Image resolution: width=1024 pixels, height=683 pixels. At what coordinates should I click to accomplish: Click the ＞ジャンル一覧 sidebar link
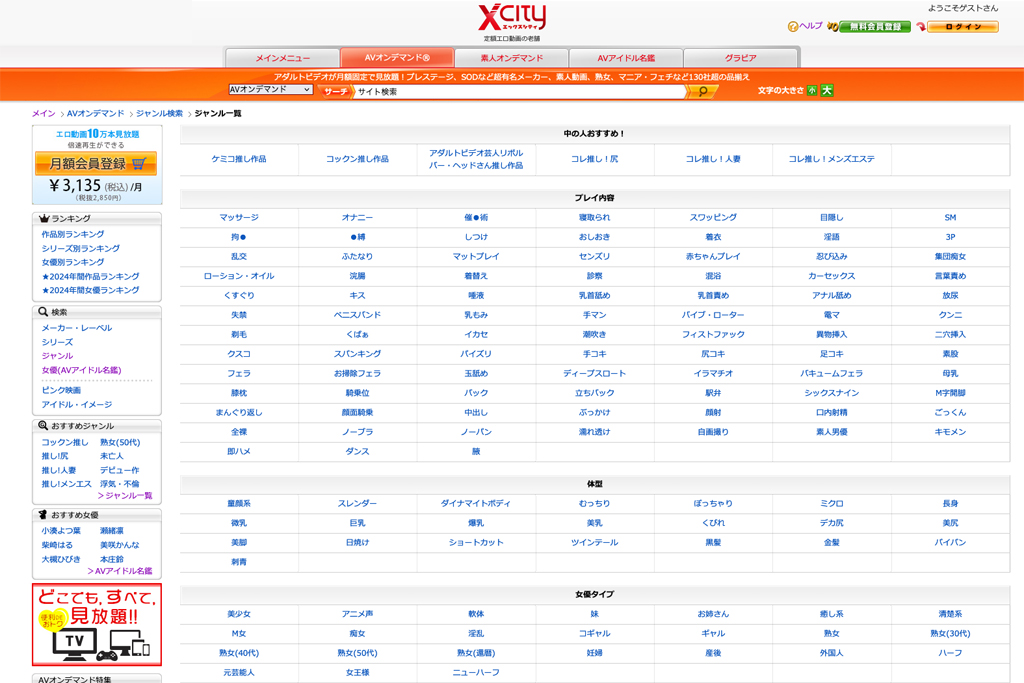tap(125, 496)
